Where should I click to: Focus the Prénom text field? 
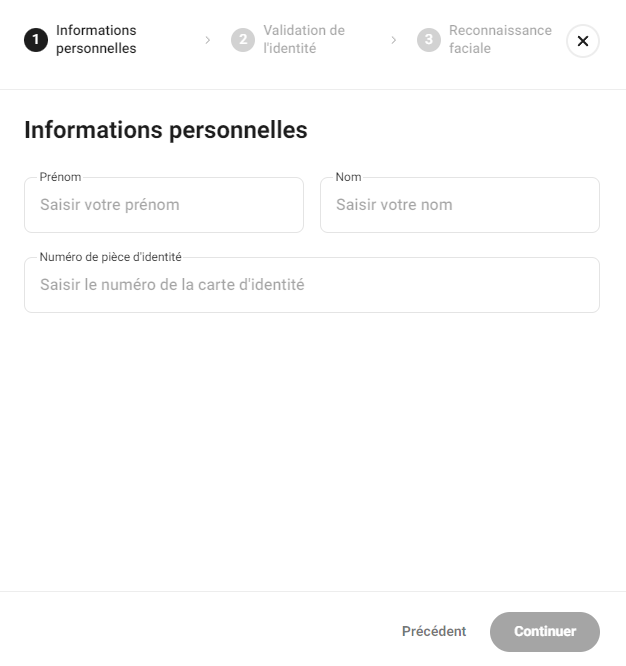pyautogui.click(x=164, y=205)
